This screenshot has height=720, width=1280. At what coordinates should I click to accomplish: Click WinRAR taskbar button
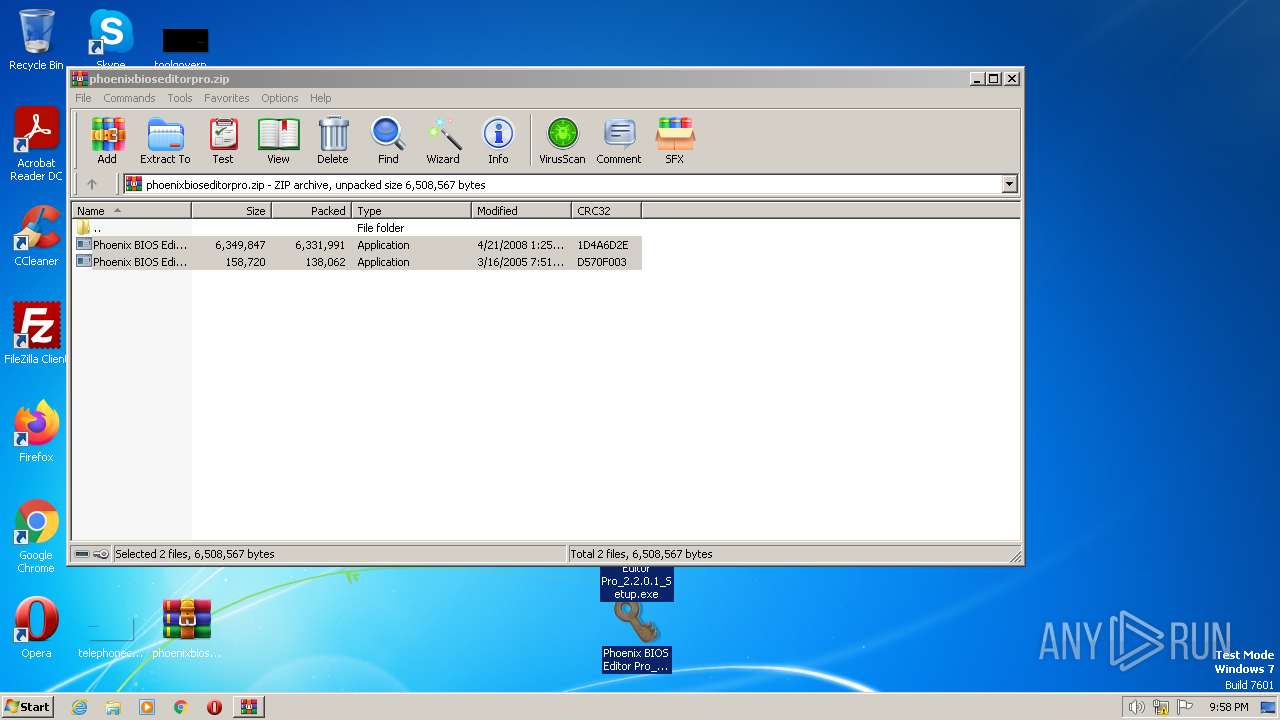coord(248,707)
